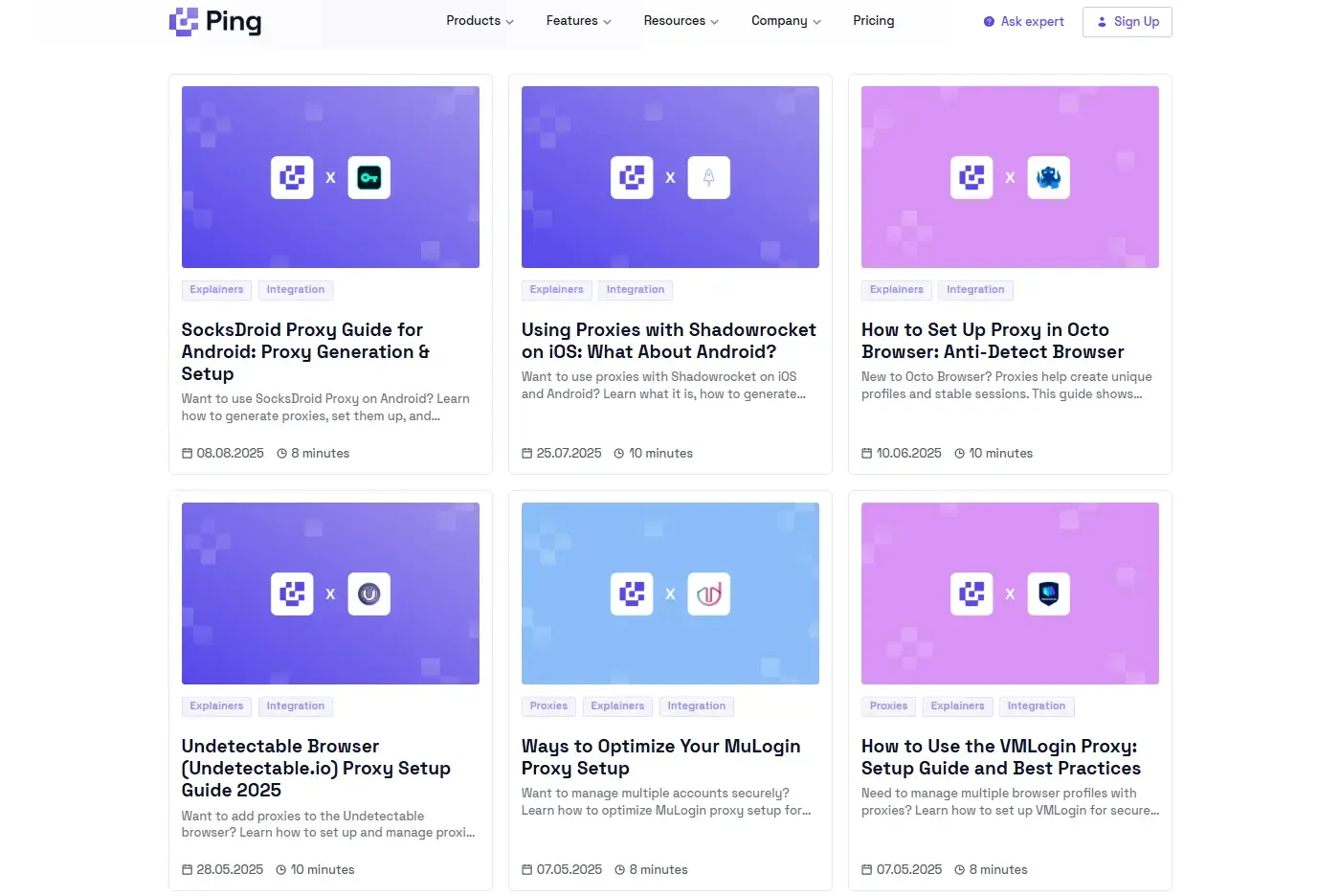Click the Proxies tag on the MuLogin card
1340x896 pixels.
point(548,706)
